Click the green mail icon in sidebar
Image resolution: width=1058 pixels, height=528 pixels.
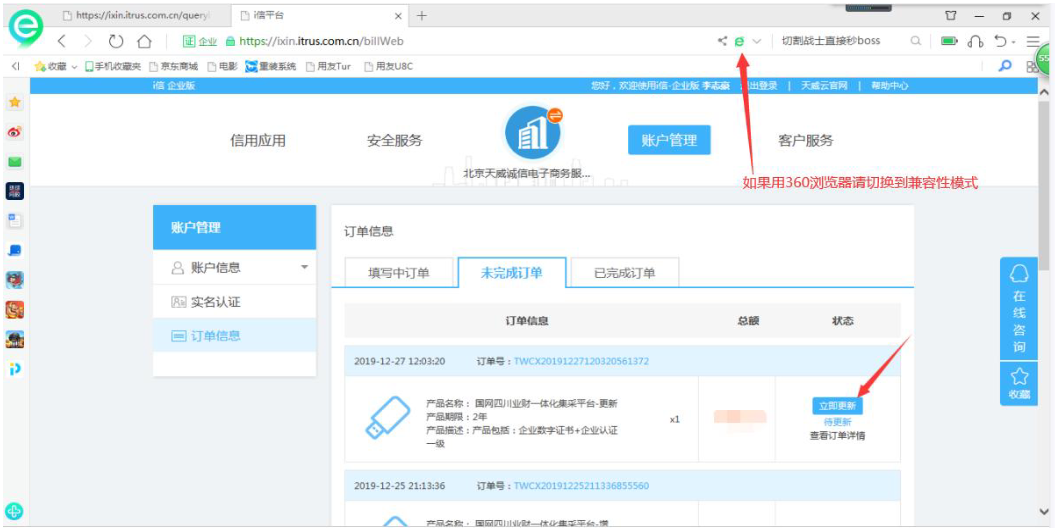pyautogui.click(x=15, y=162)
